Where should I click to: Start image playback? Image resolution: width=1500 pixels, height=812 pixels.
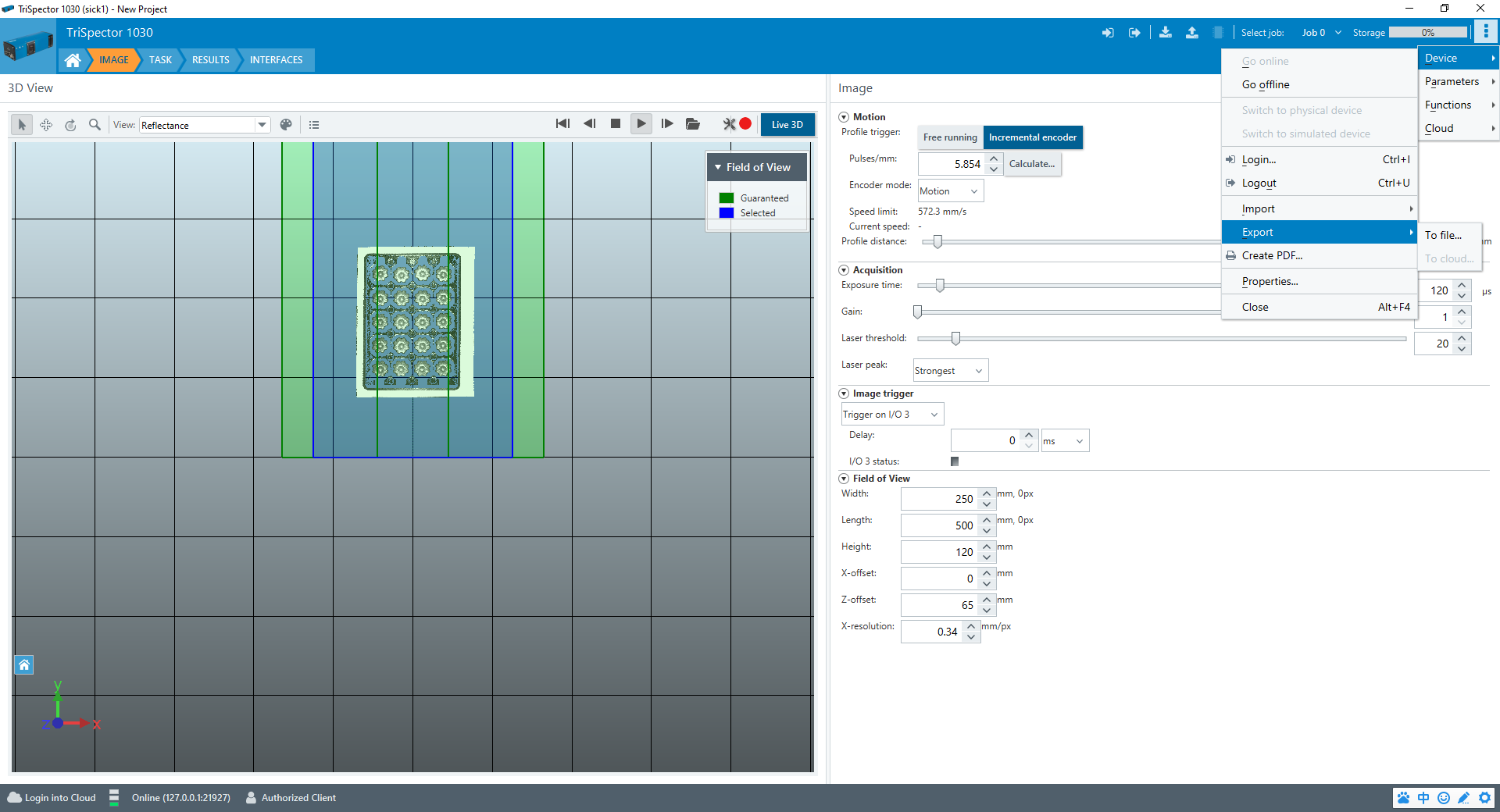(x=641, y=124)
